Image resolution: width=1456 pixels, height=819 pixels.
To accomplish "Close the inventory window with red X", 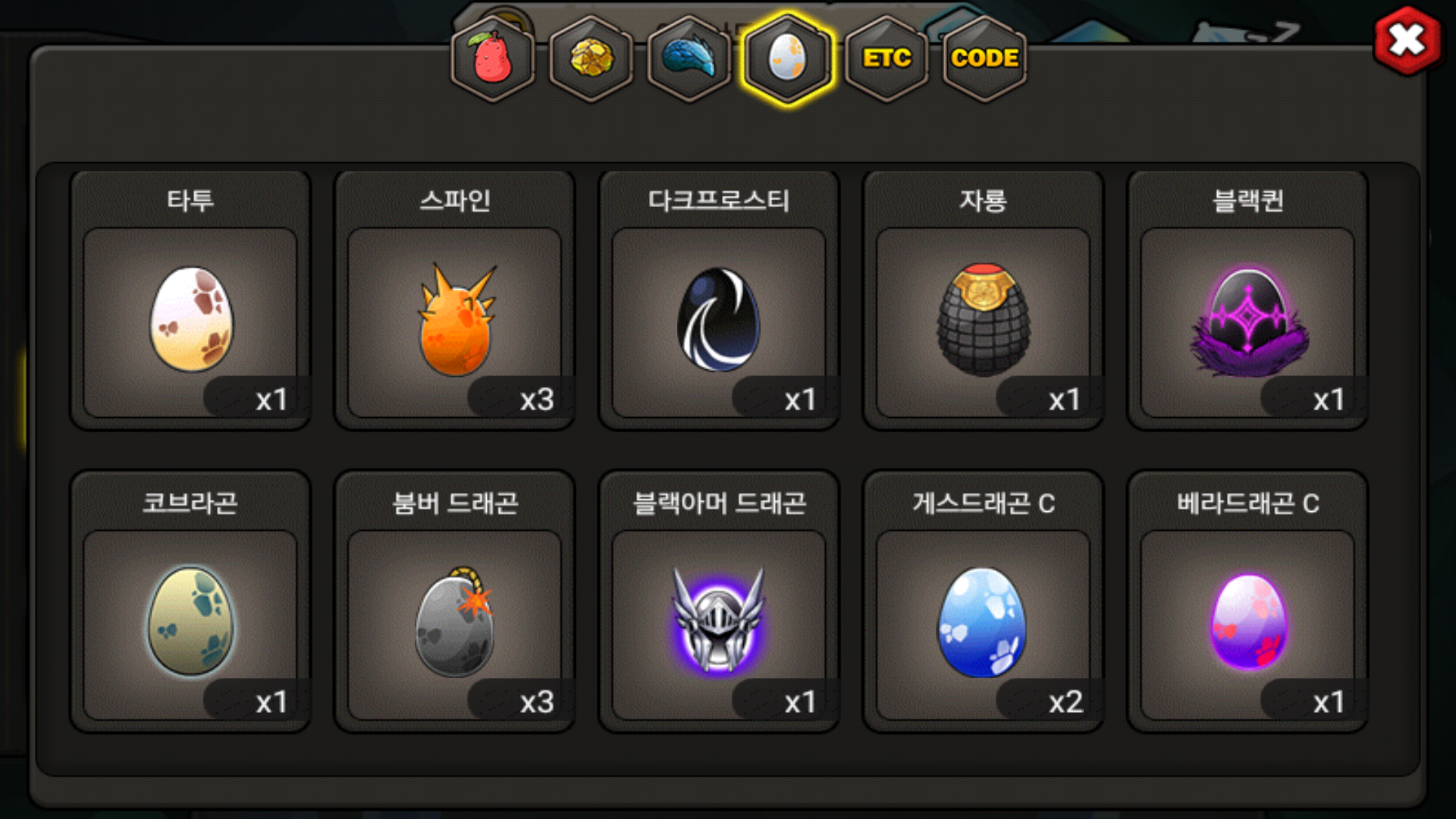I will click(1407, 40).
